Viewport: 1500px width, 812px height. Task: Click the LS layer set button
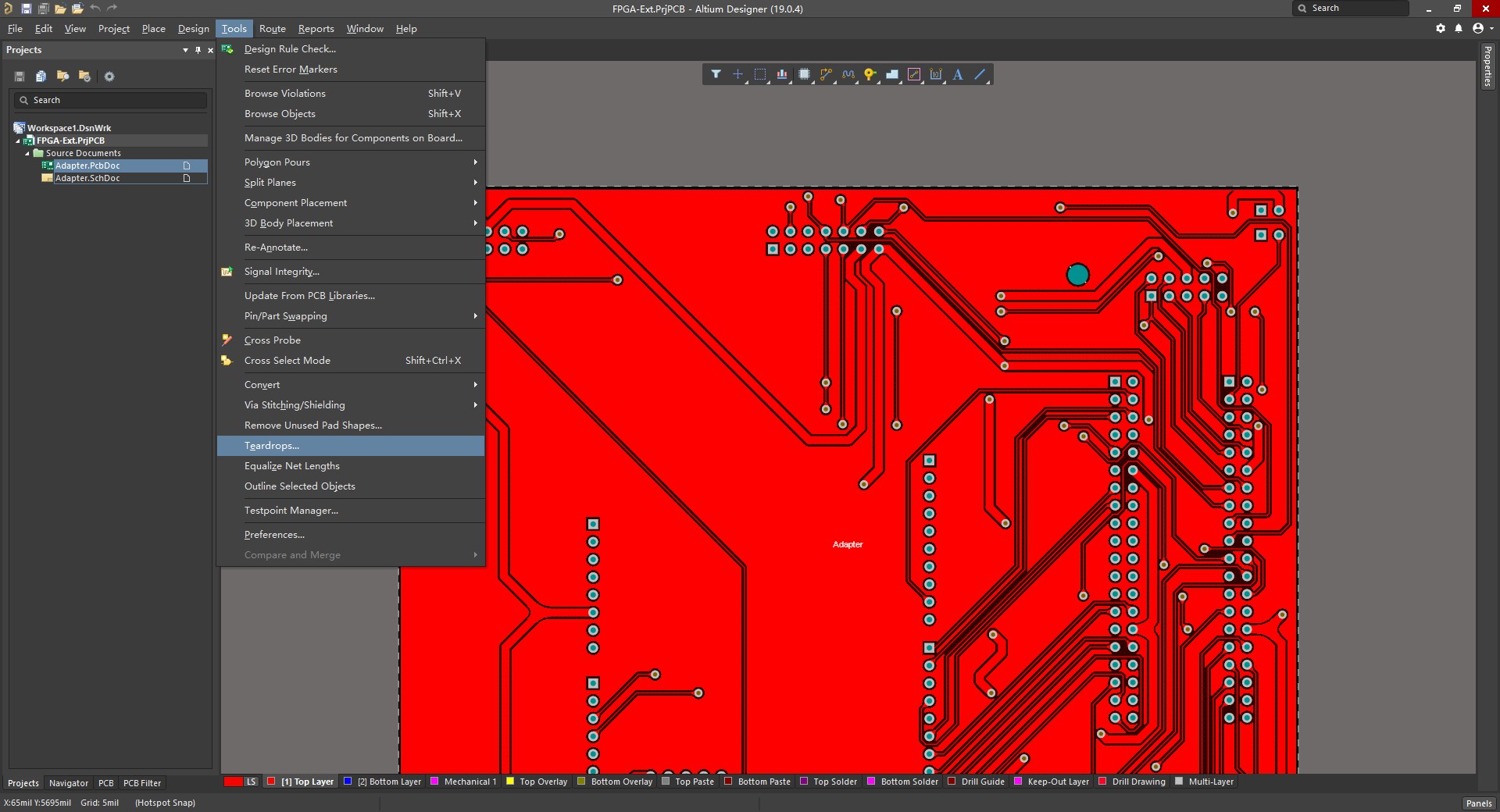click(x=251, y=782)
